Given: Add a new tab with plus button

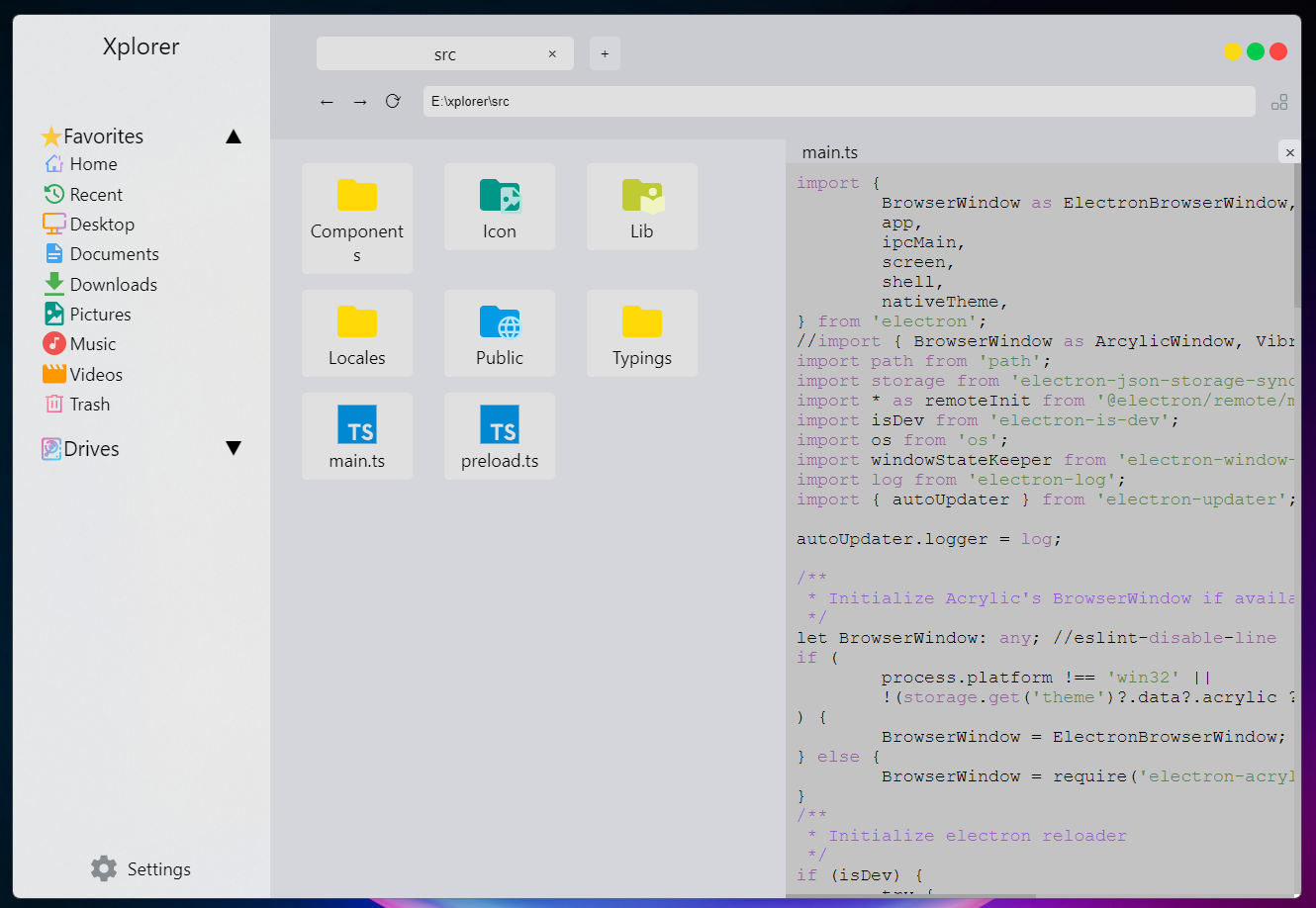Looking at the screenshot, I should (x=605, y=53).
